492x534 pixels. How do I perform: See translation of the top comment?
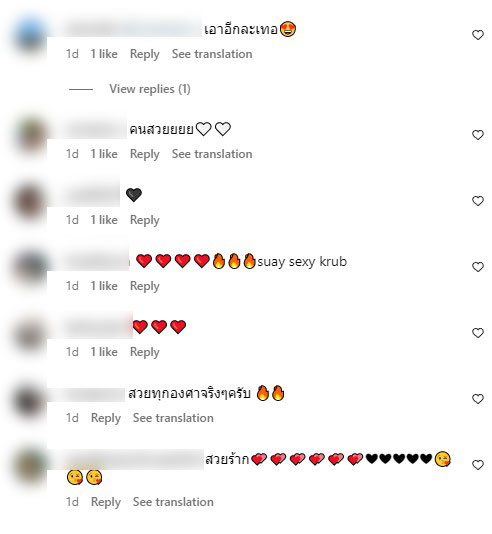[x=212, y=54]
